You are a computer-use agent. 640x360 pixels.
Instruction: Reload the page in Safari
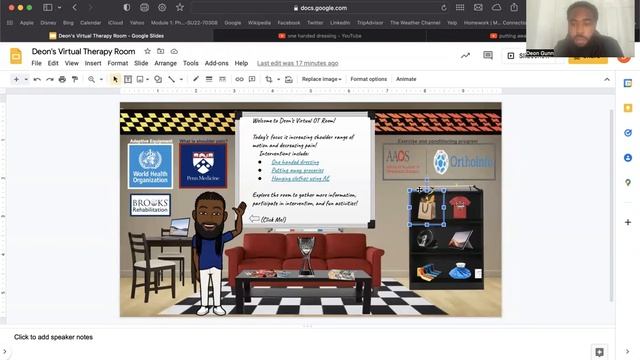point(444,8)
